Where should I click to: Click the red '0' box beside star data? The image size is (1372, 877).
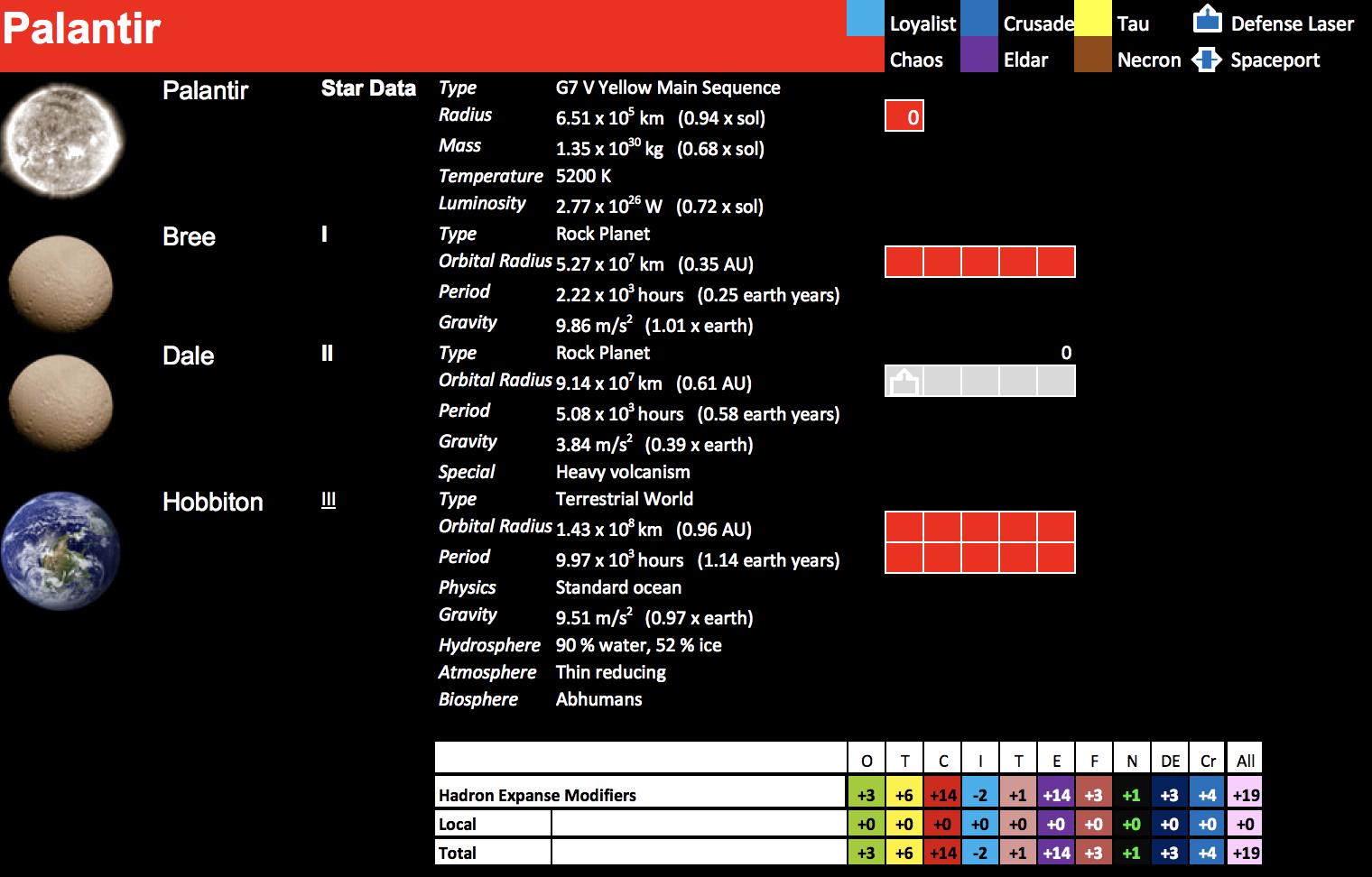point(904,116)
